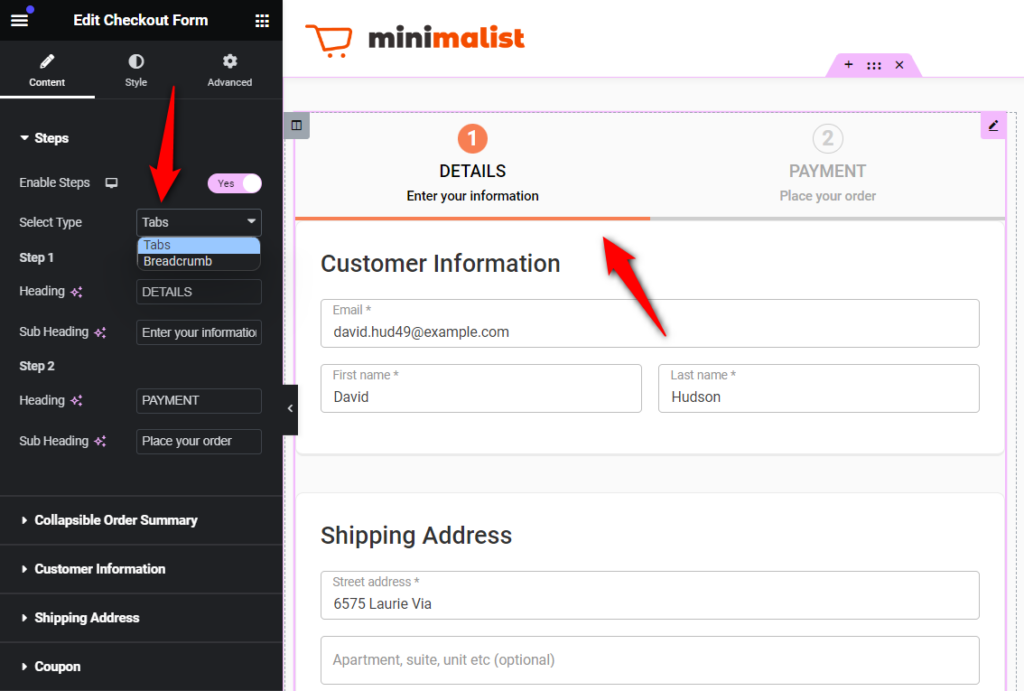This screenshot has width=1024, height=691.
Task: Click the desktop responsive icon next to Enable Steps
Action: pyautogui.click(x=111, y=183)
